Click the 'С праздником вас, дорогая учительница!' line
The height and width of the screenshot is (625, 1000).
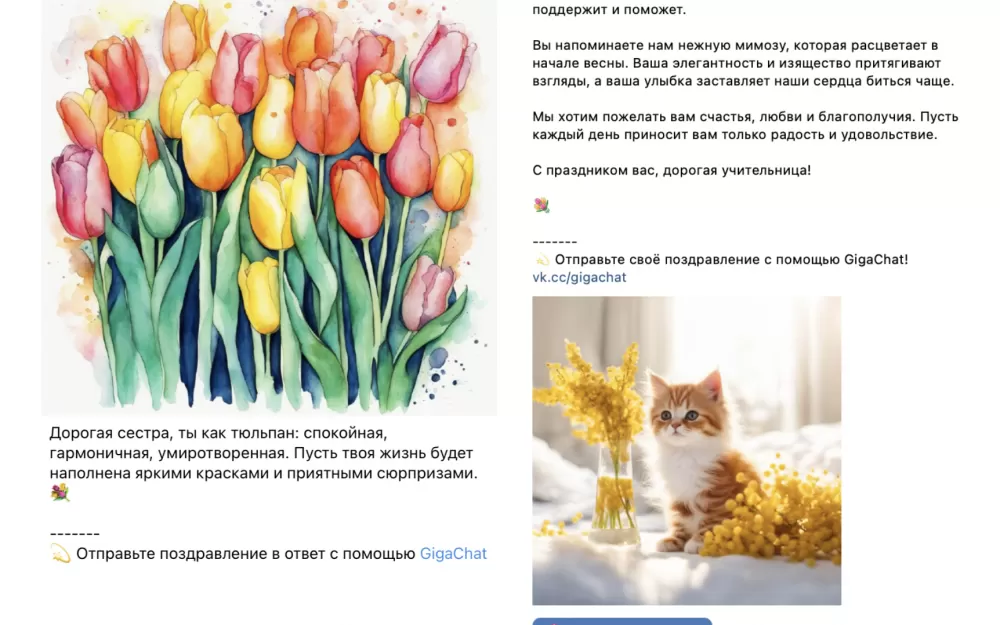(672, 170)
